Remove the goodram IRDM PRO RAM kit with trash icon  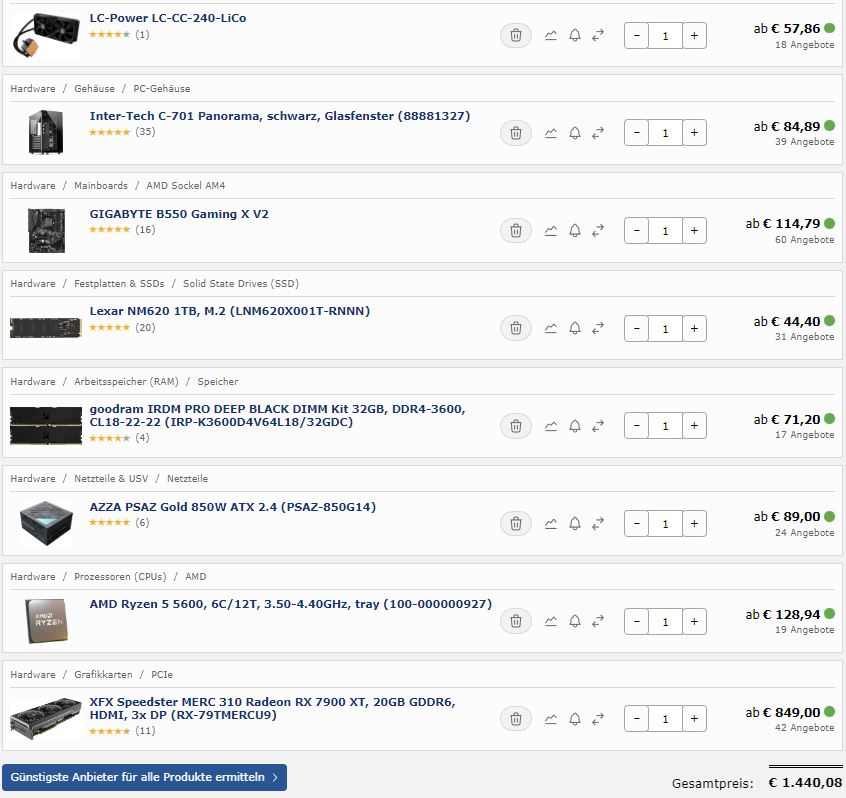(x=516, y=426)
